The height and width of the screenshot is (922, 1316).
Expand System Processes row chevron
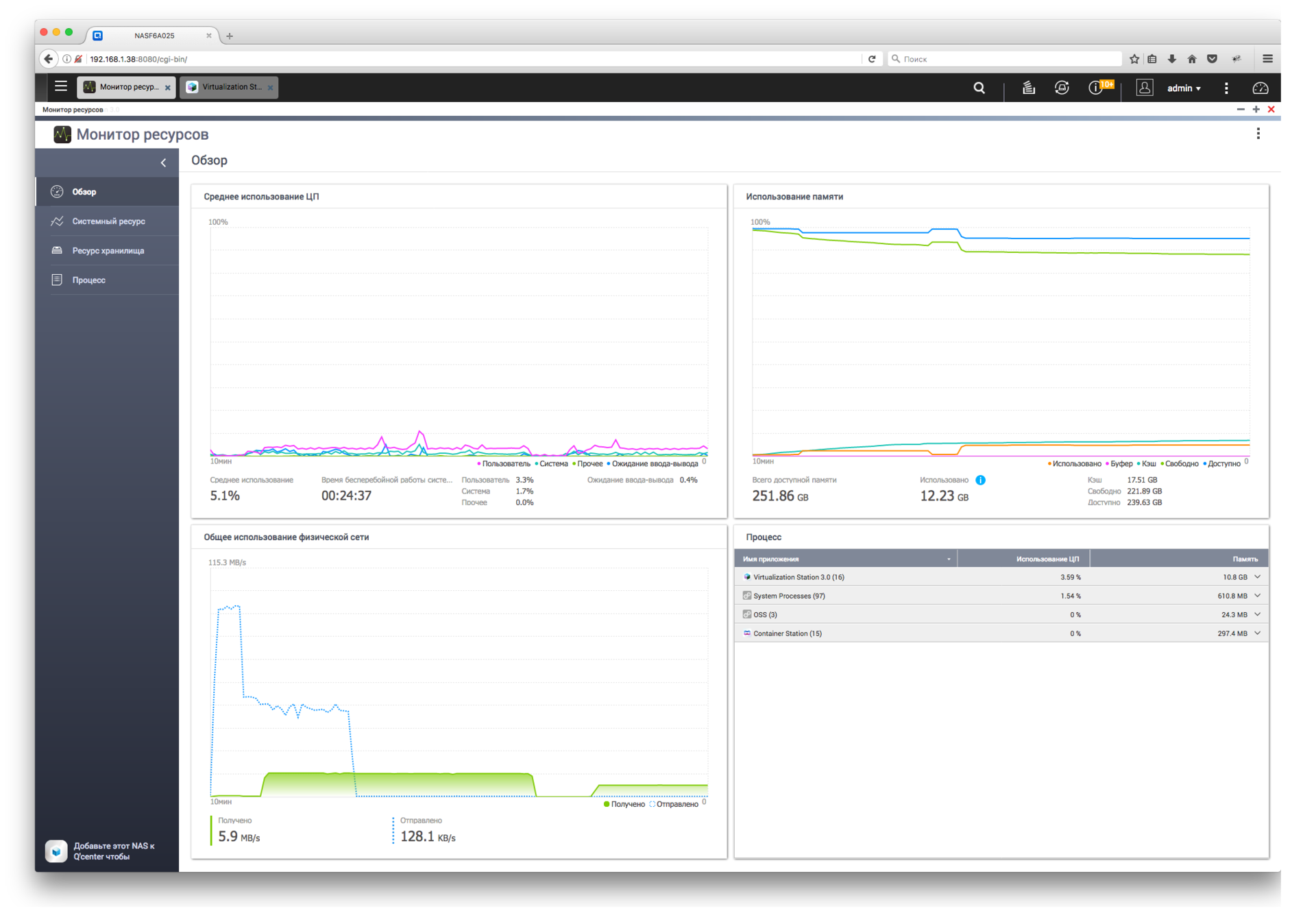pos(1257,596)
